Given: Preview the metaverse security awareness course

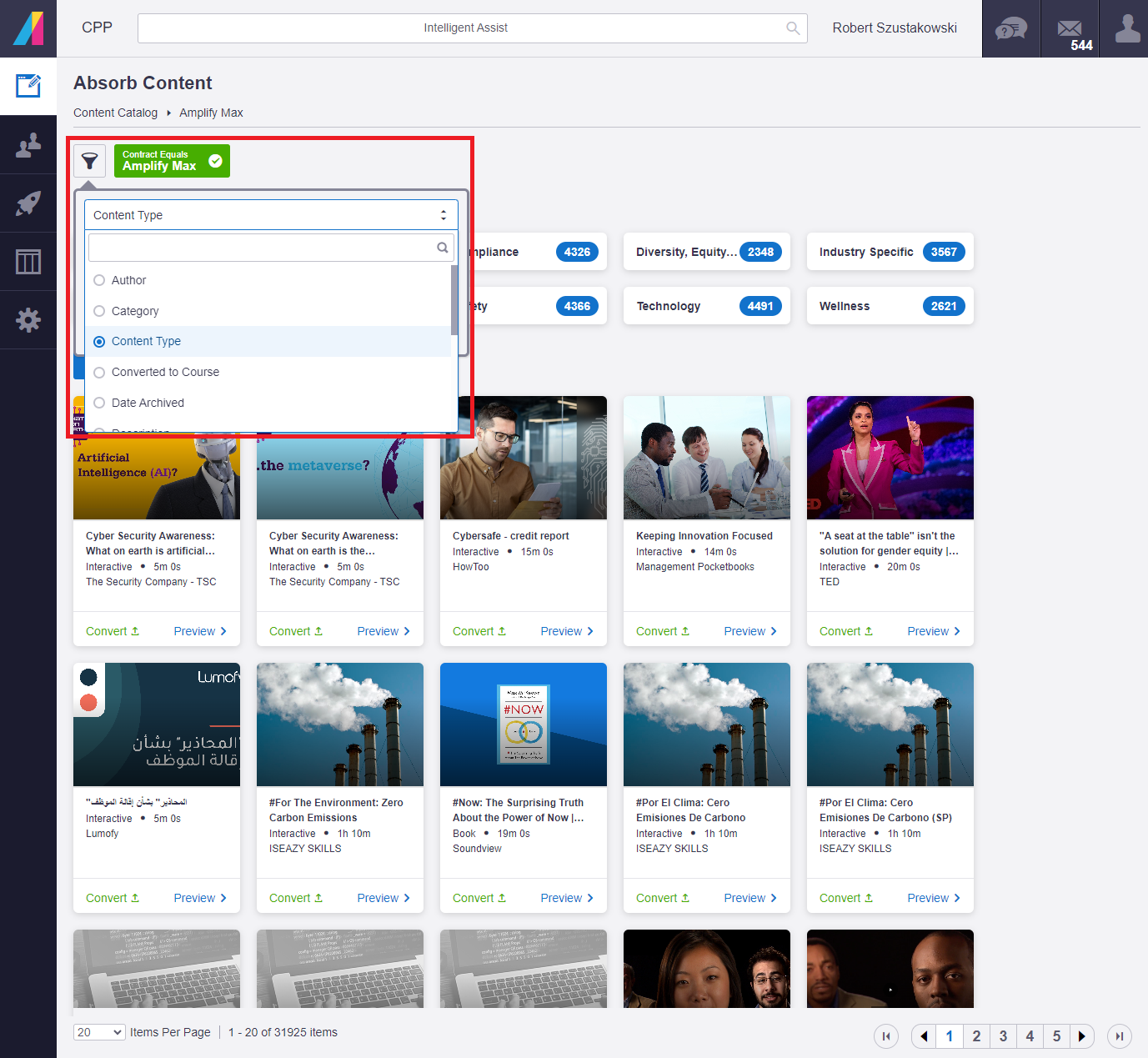Looking at the screenshot, I should tap(384, 631).
